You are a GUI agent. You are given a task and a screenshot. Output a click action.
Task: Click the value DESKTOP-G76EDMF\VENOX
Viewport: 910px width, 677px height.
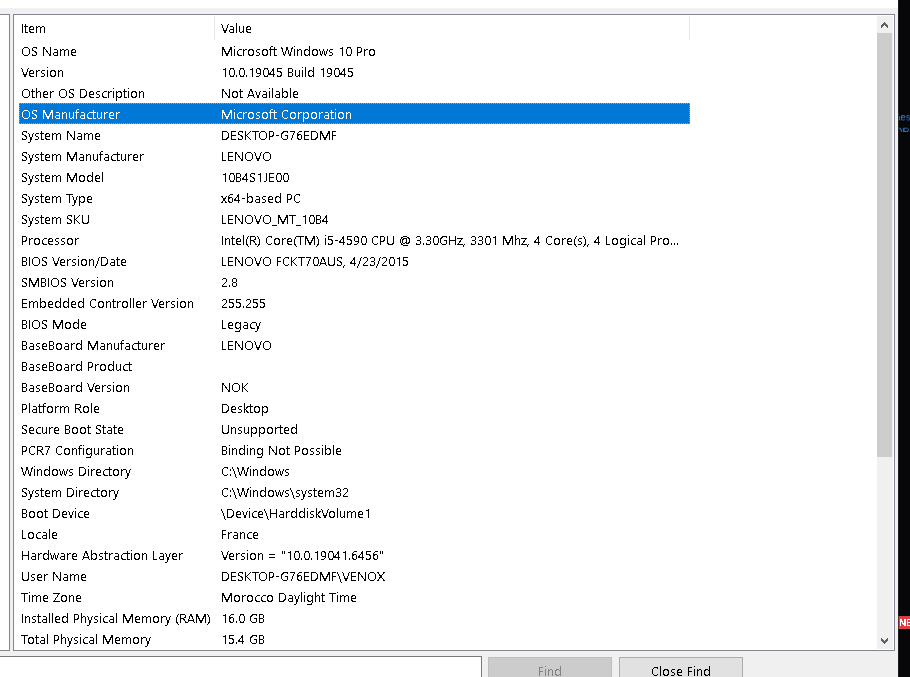pyautogui.click(x=303, y=577)
